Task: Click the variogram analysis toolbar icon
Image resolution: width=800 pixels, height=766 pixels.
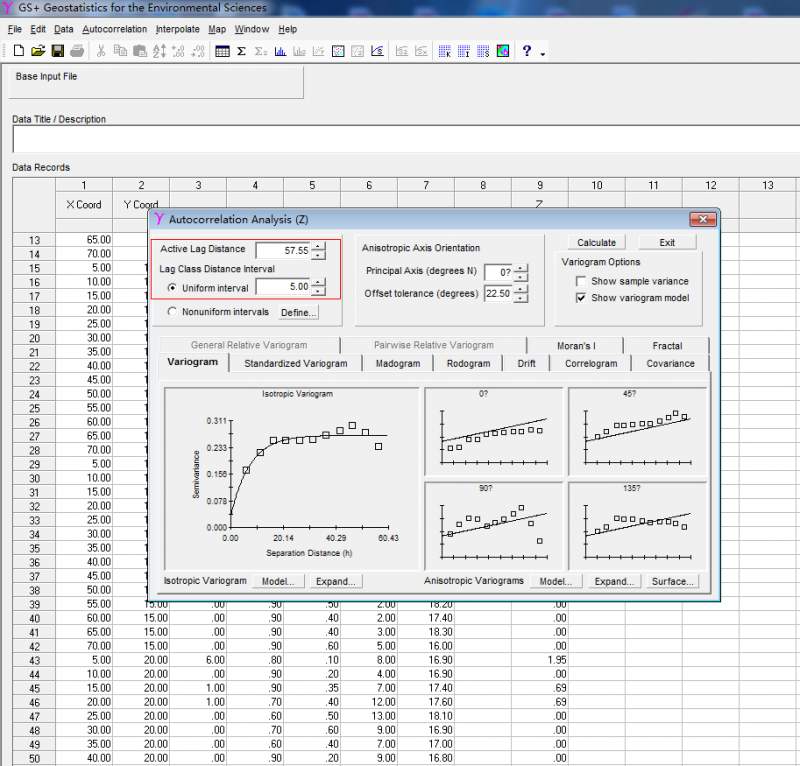Action: tap(377, 51)
